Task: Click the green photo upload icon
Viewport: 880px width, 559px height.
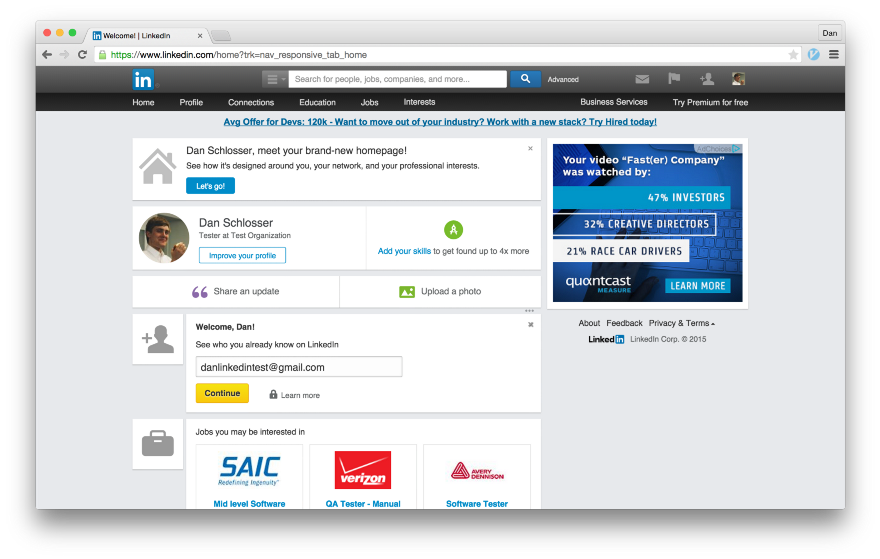Action: (407, 292)
